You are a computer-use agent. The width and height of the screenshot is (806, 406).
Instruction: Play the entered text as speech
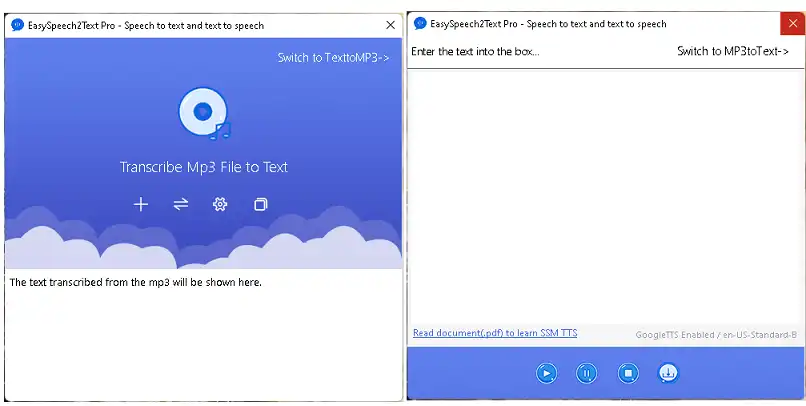[546, 373]
